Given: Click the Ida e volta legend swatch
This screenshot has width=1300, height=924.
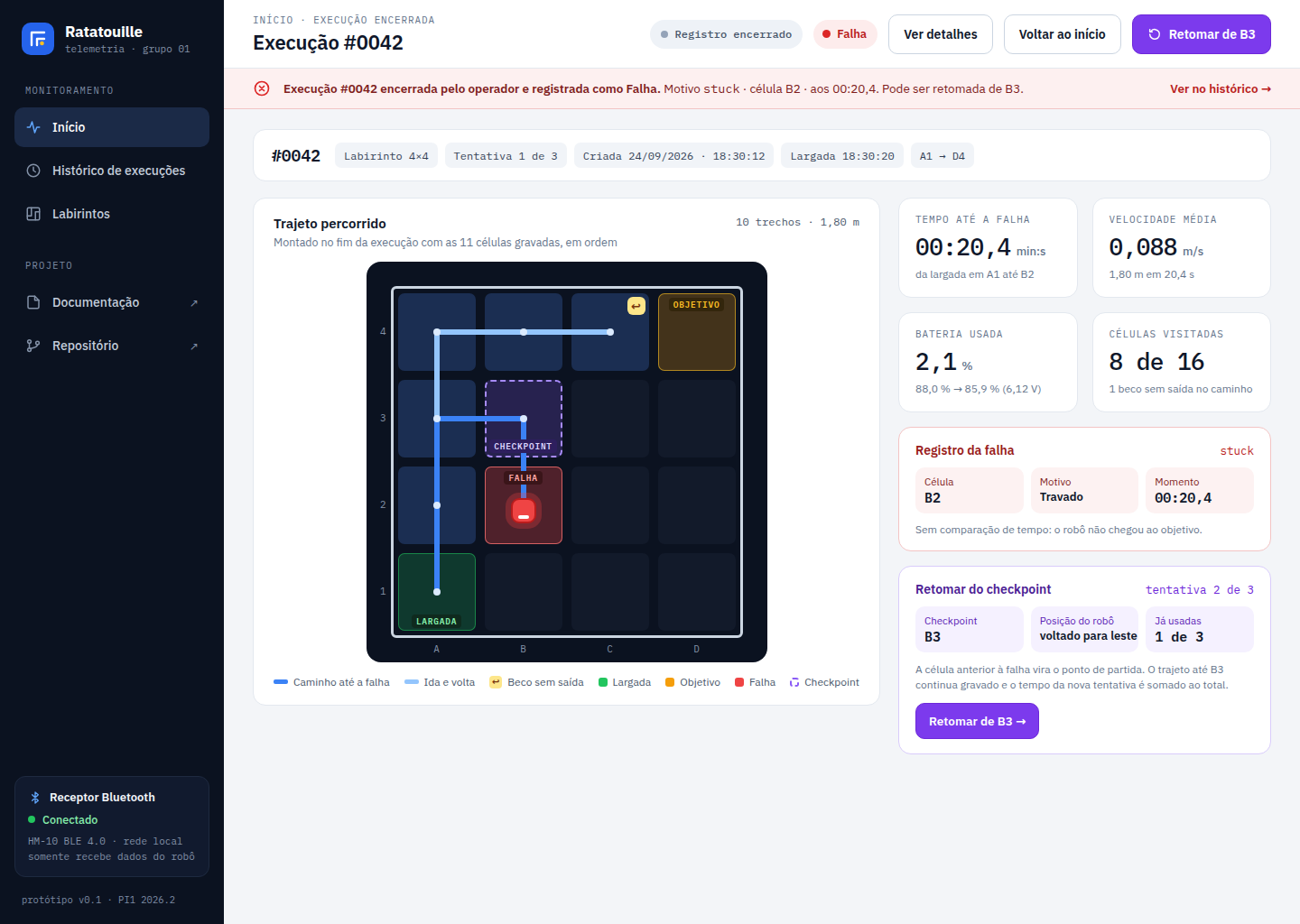Looking at the screenshot, I should click(x=412, y=682).
